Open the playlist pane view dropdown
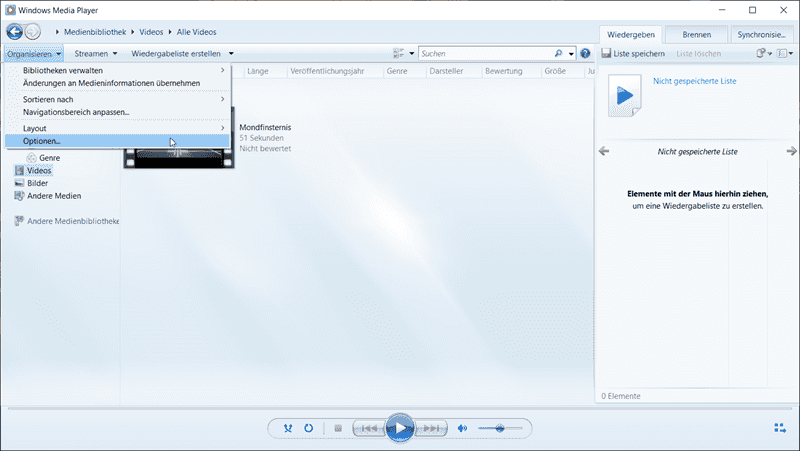The height and width of the screenshot is (451, 801). pos(785,53)
